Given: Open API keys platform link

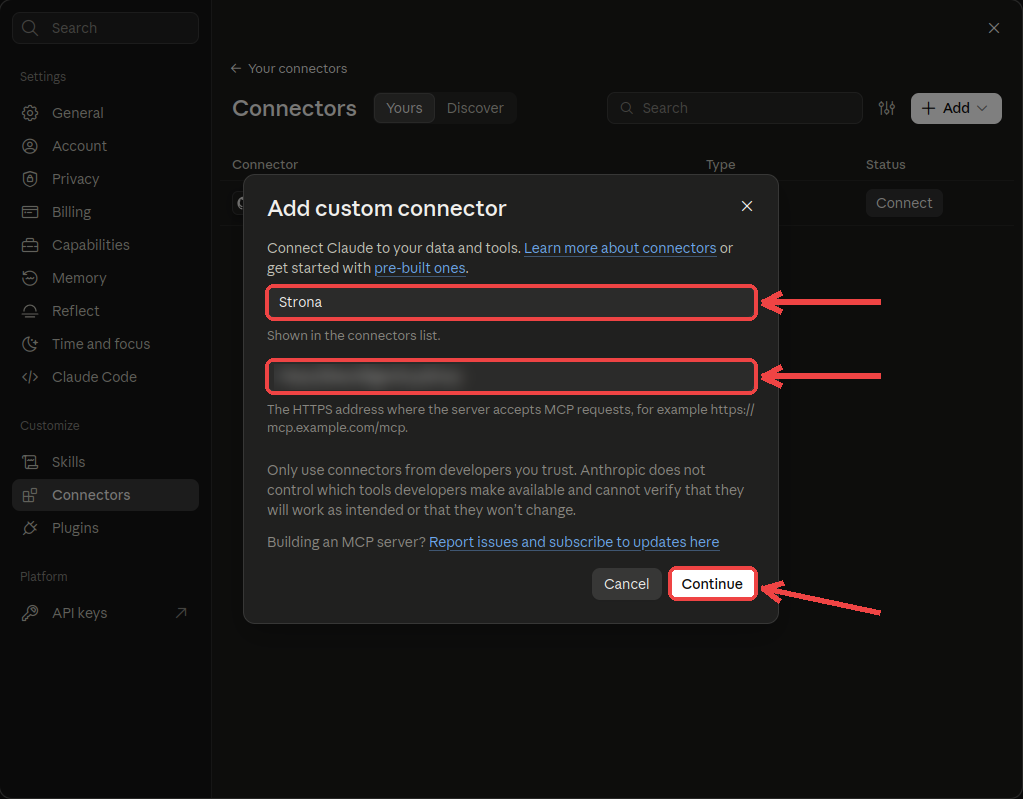Looking at the screenshot, I should (x=106, y=613).
